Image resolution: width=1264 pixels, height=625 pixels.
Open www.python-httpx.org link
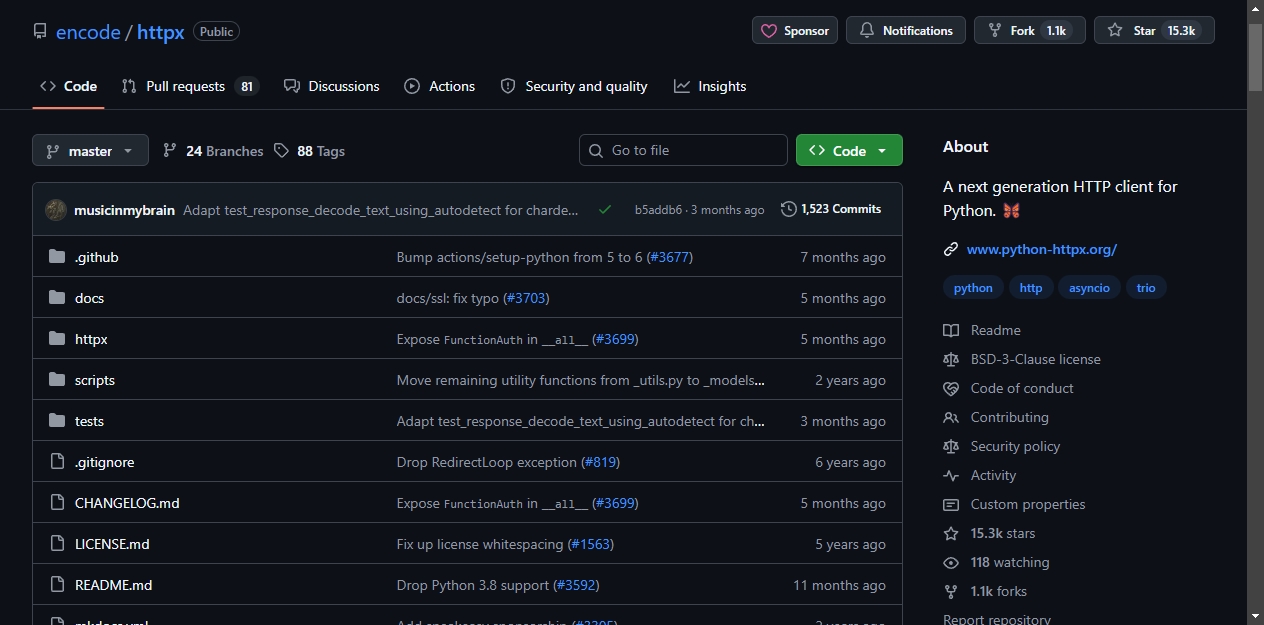[x=1042, y=249]
